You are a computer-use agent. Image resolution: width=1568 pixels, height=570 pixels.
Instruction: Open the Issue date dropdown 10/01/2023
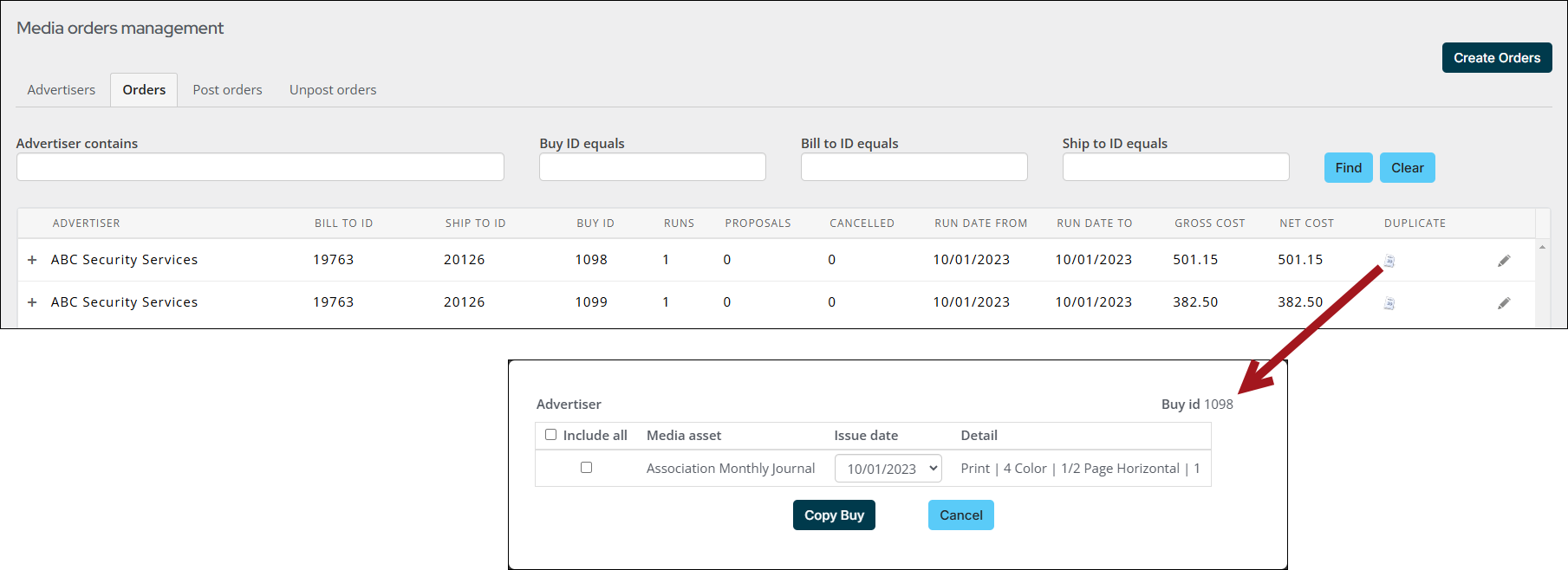[x=888, y=469]
